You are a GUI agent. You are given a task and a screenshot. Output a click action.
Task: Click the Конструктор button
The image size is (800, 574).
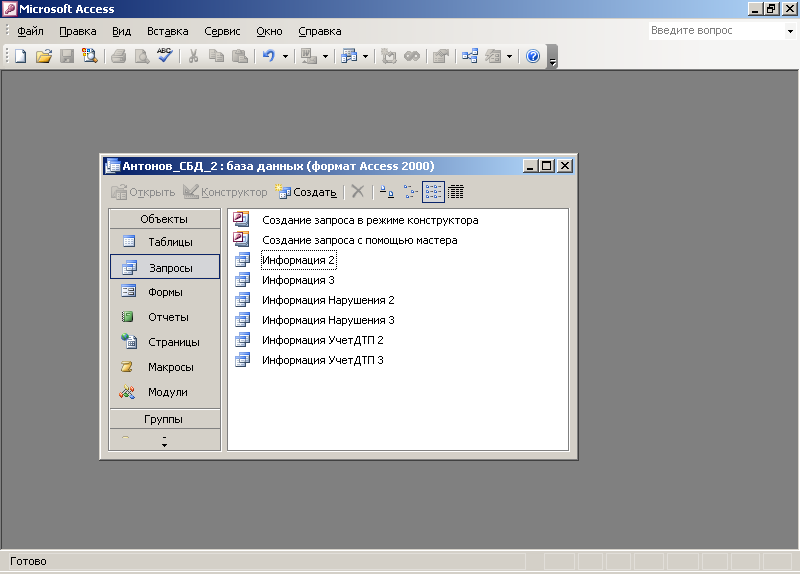[x=225, y=192]
